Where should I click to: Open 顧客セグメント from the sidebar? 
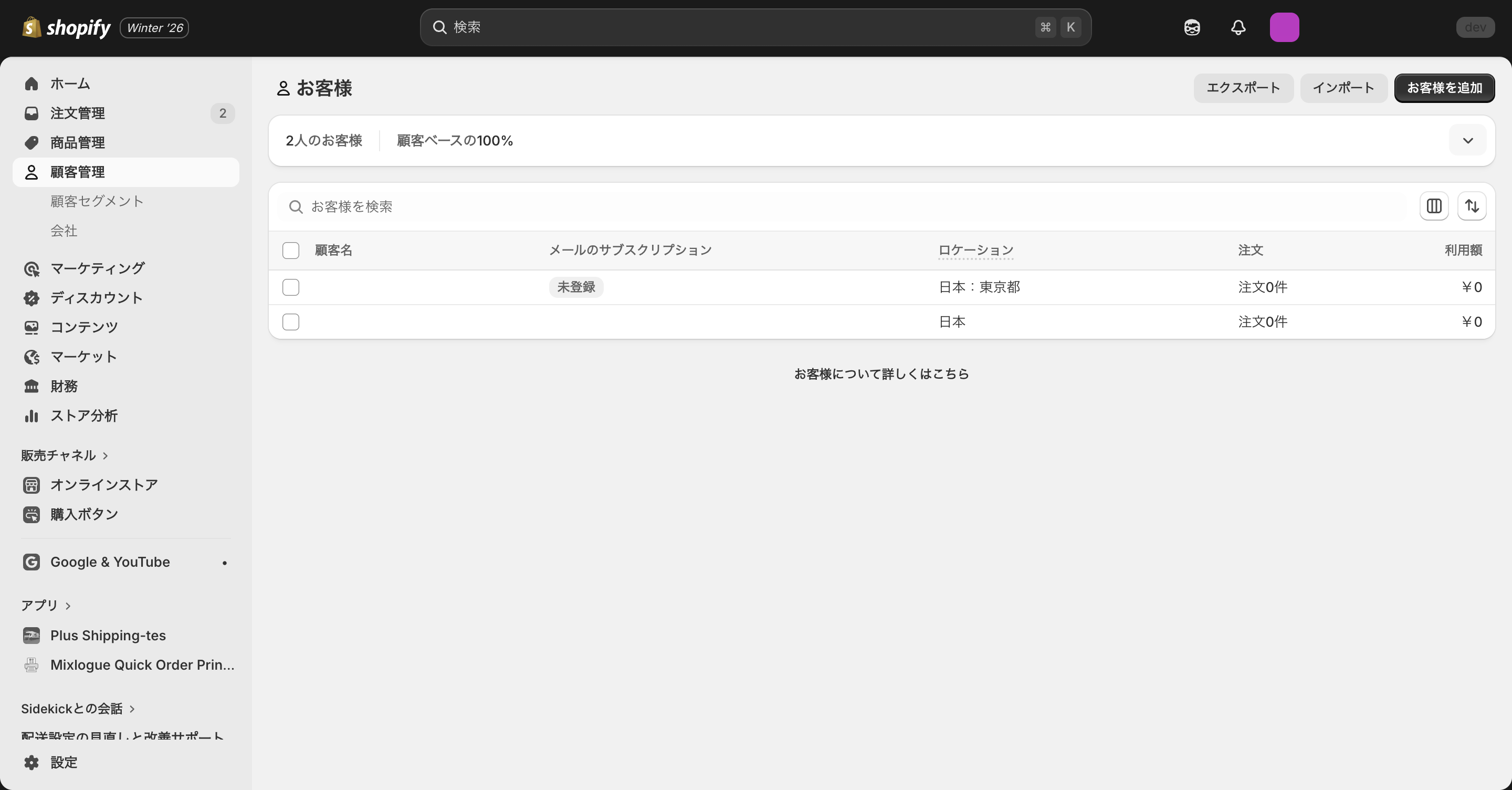pos(96,201)
